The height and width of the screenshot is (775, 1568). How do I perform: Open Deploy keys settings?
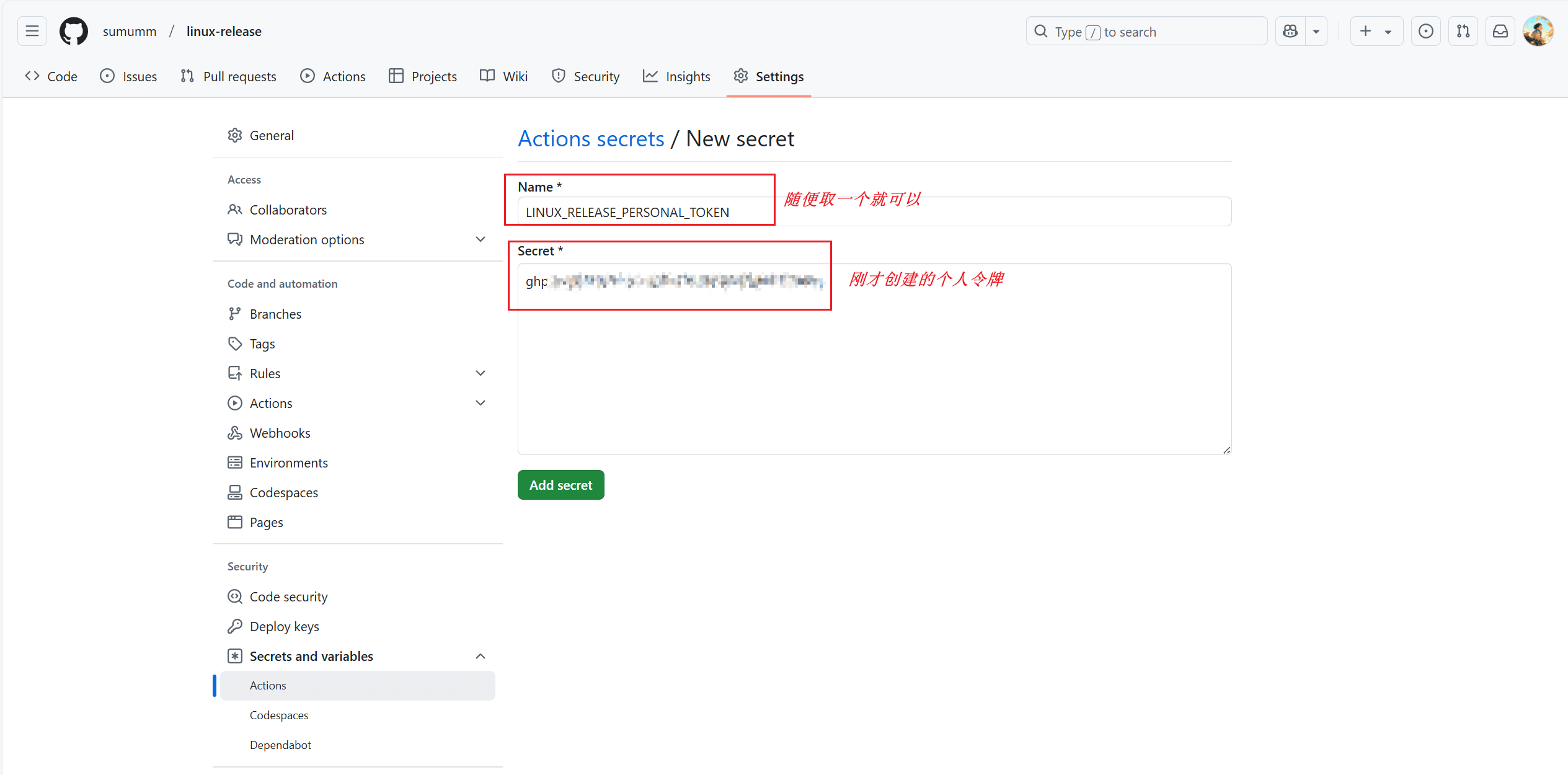click(284, 626)
